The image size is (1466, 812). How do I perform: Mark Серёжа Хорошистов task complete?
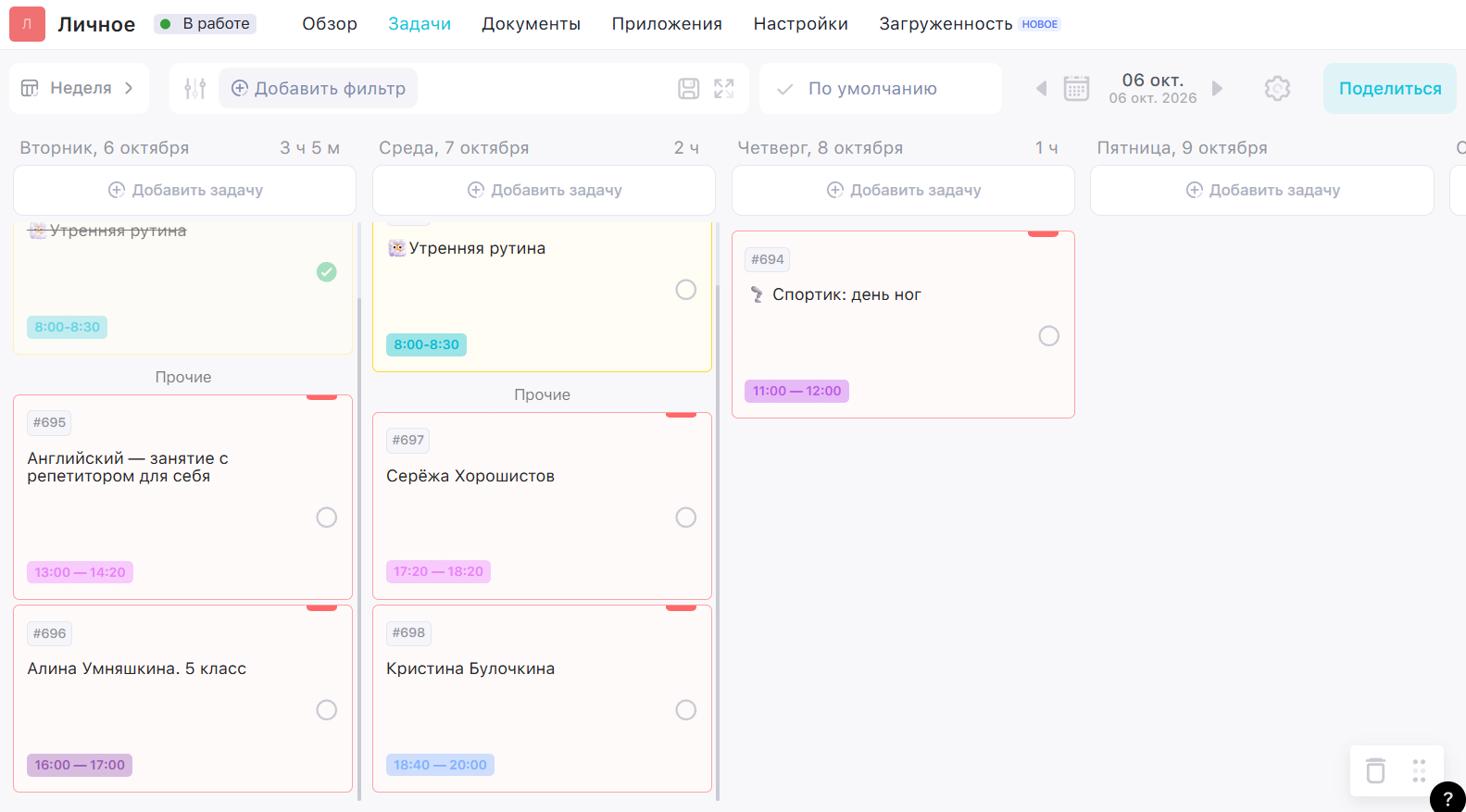(x=686, y=518)
